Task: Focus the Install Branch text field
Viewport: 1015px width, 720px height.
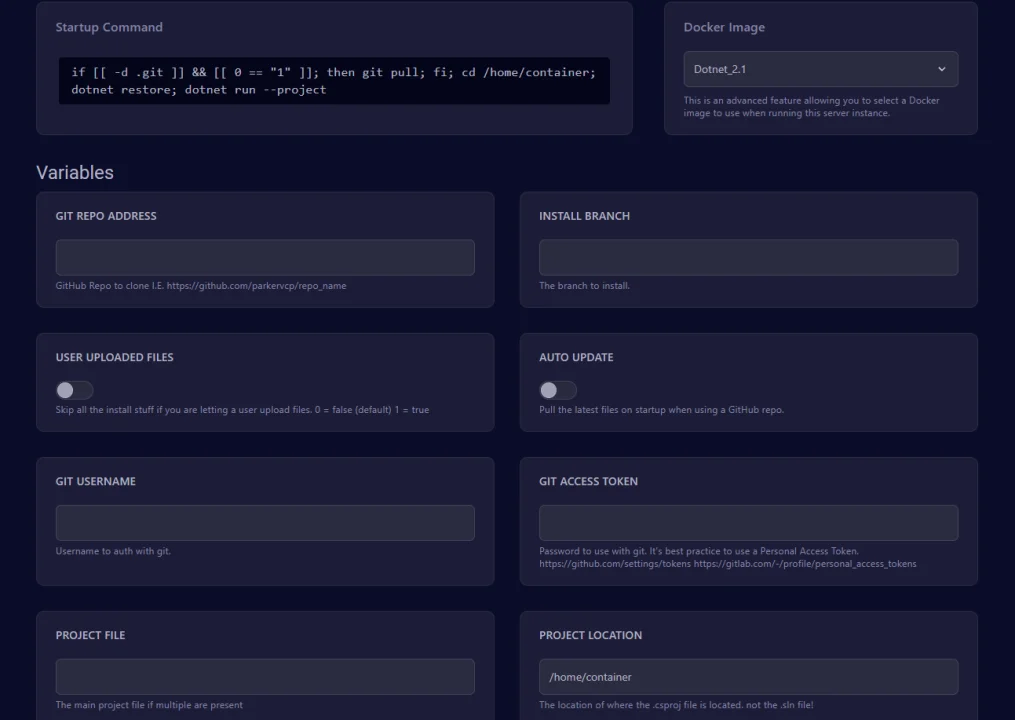Action: tap(748, 257)
